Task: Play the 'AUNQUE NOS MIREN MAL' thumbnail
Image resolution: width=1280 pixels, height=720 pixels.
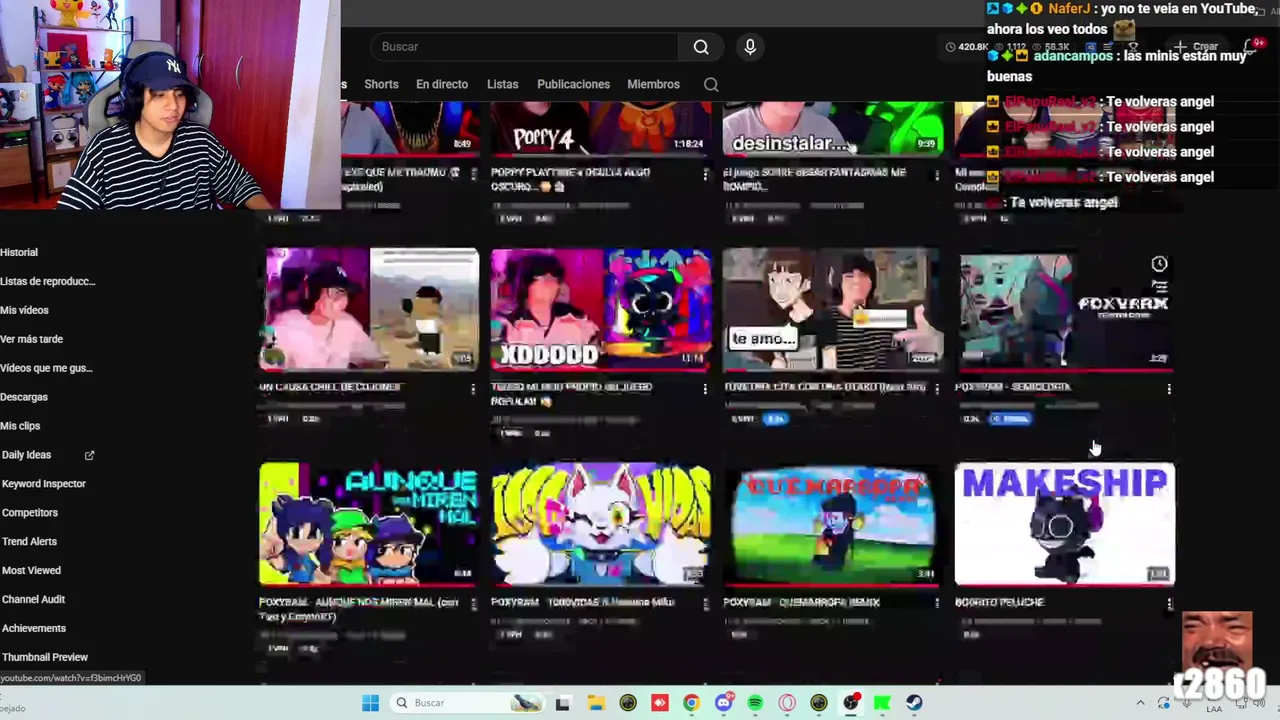Action: (368, 523)
